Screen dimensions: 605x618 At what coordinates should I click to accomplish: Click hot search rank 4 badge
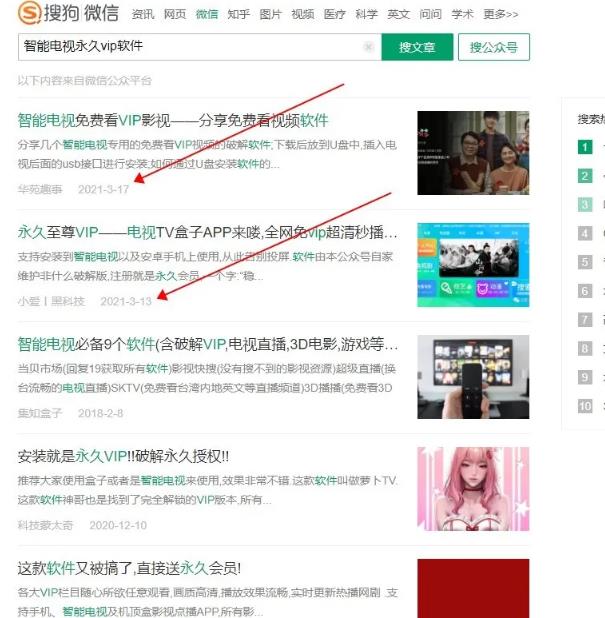(585, 233)
